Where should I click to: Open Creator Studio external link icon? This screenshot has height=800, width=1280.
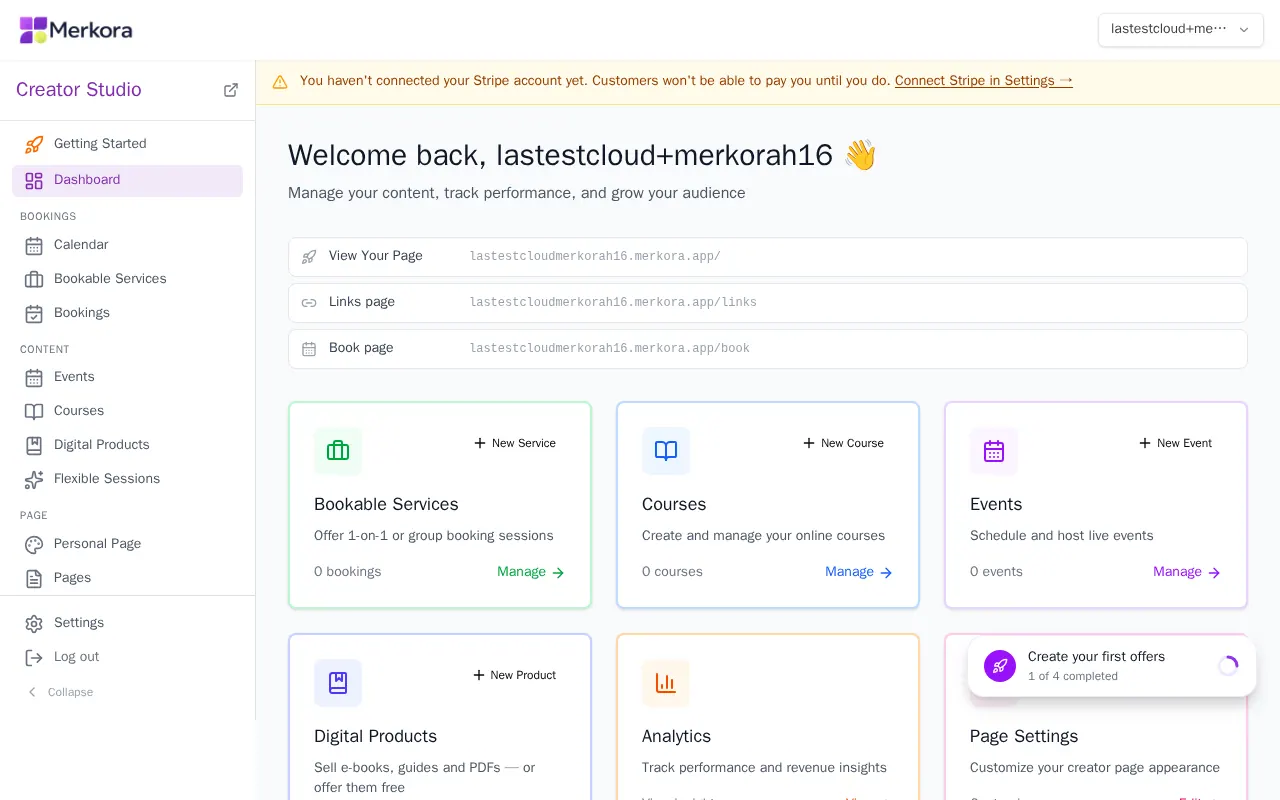point(231,90)
